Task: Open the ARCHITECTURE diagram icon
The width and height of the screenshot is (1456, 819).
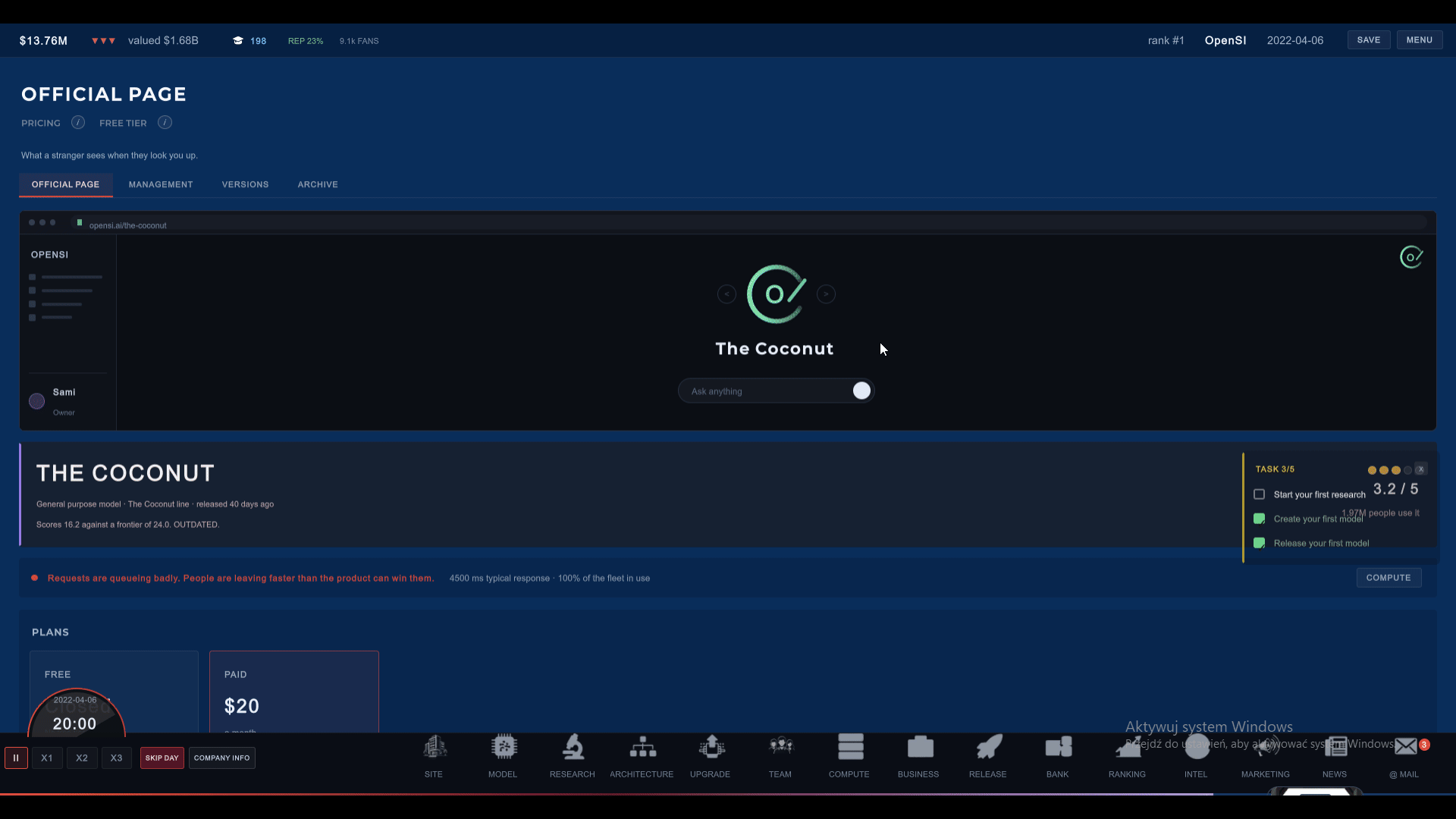Action: click(x=642, y=748)
